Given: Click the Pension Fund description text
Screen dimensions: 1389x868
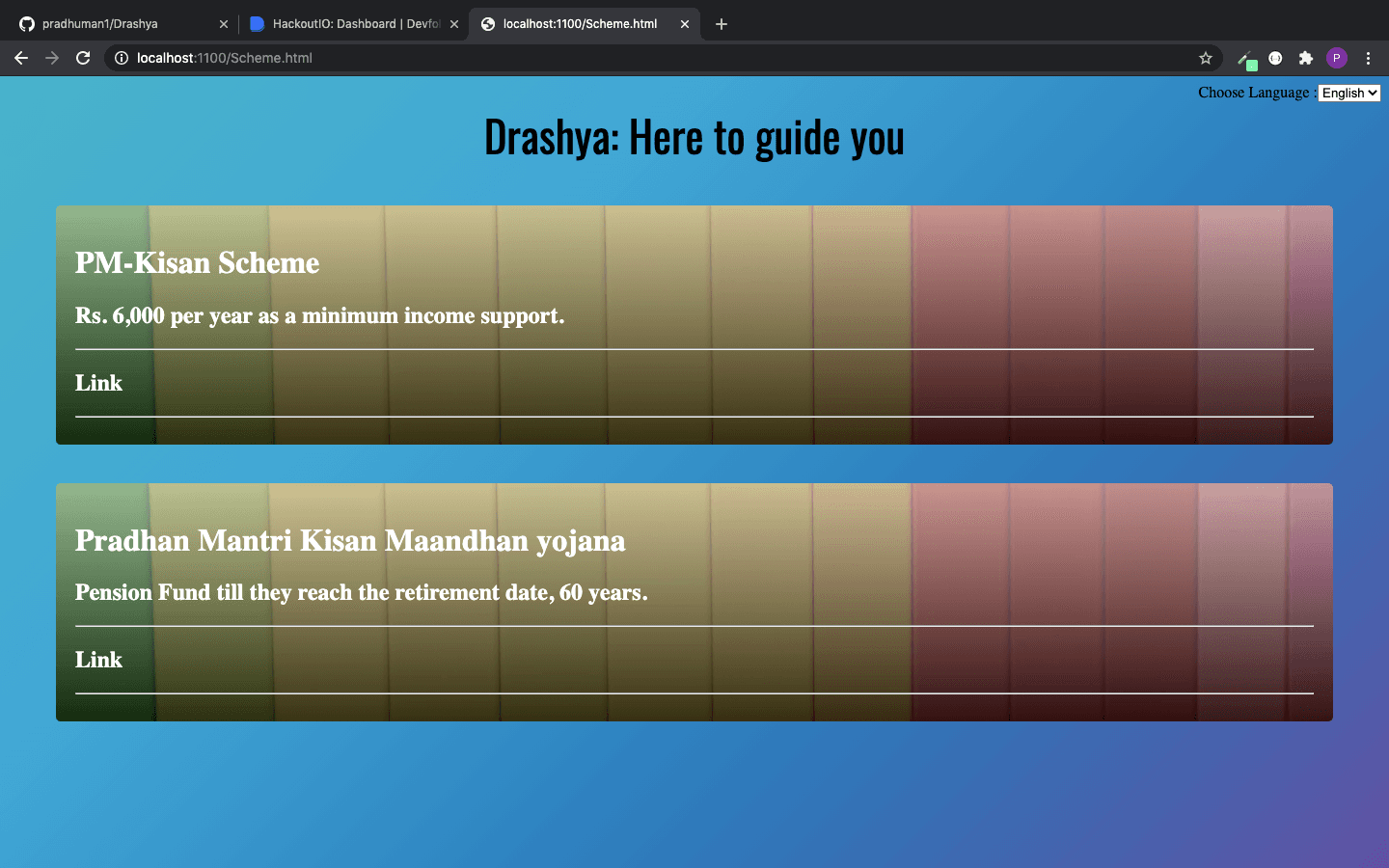Looking at the screenshot, I should coord(362,593).
